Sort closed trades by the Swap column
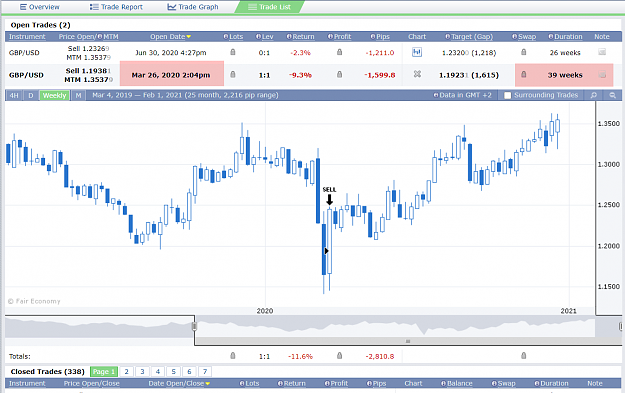 [x=506, y=383]
